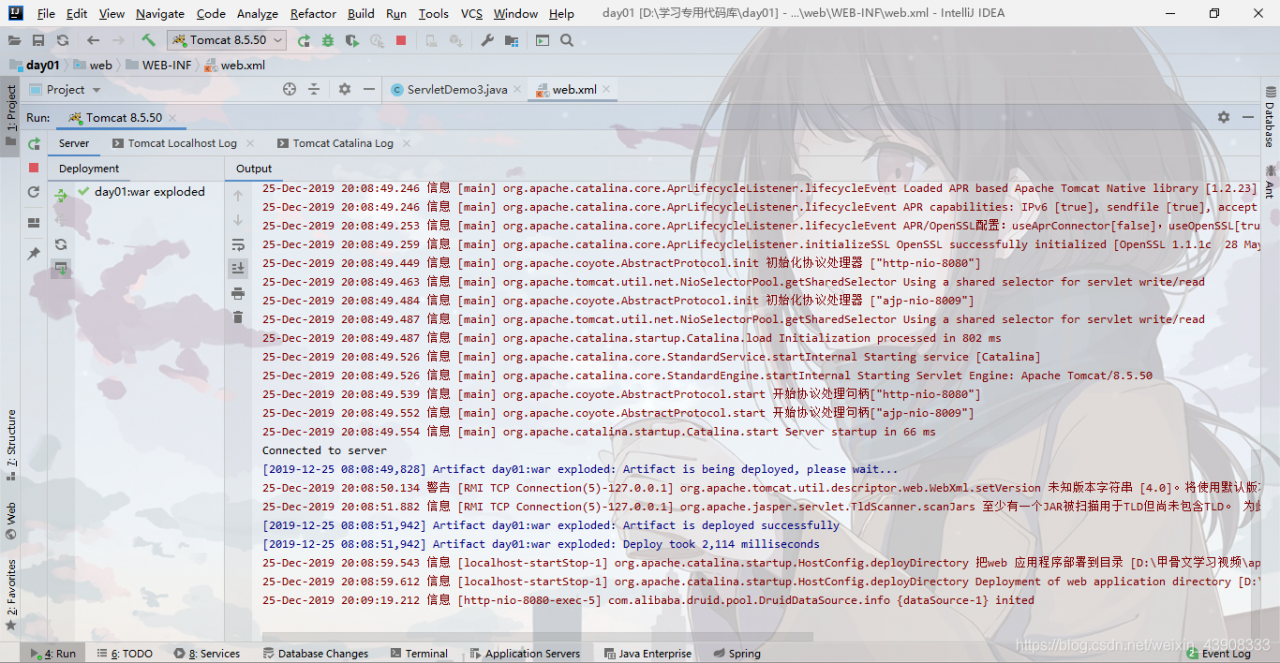Navigate back with the left arrow icon
The width and height of the screenshot is (1280, 663).
click(x=93, y=40)
